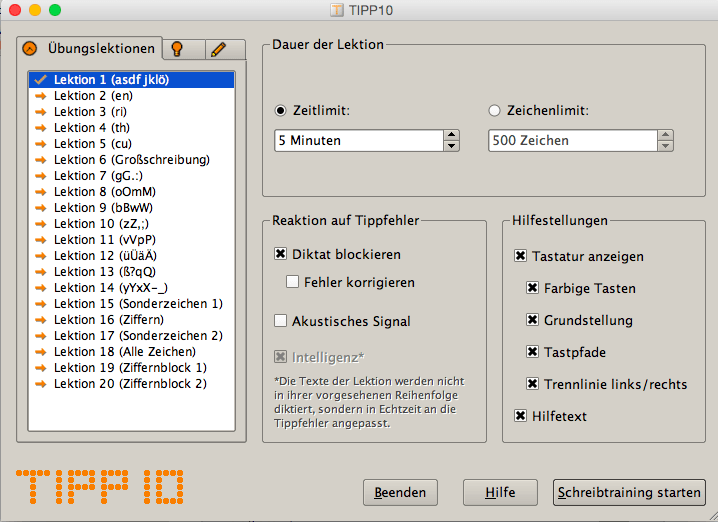Select Lektion 10 (zZ,;)
This screenshot has width=718, height=522.
coord(131,224)
